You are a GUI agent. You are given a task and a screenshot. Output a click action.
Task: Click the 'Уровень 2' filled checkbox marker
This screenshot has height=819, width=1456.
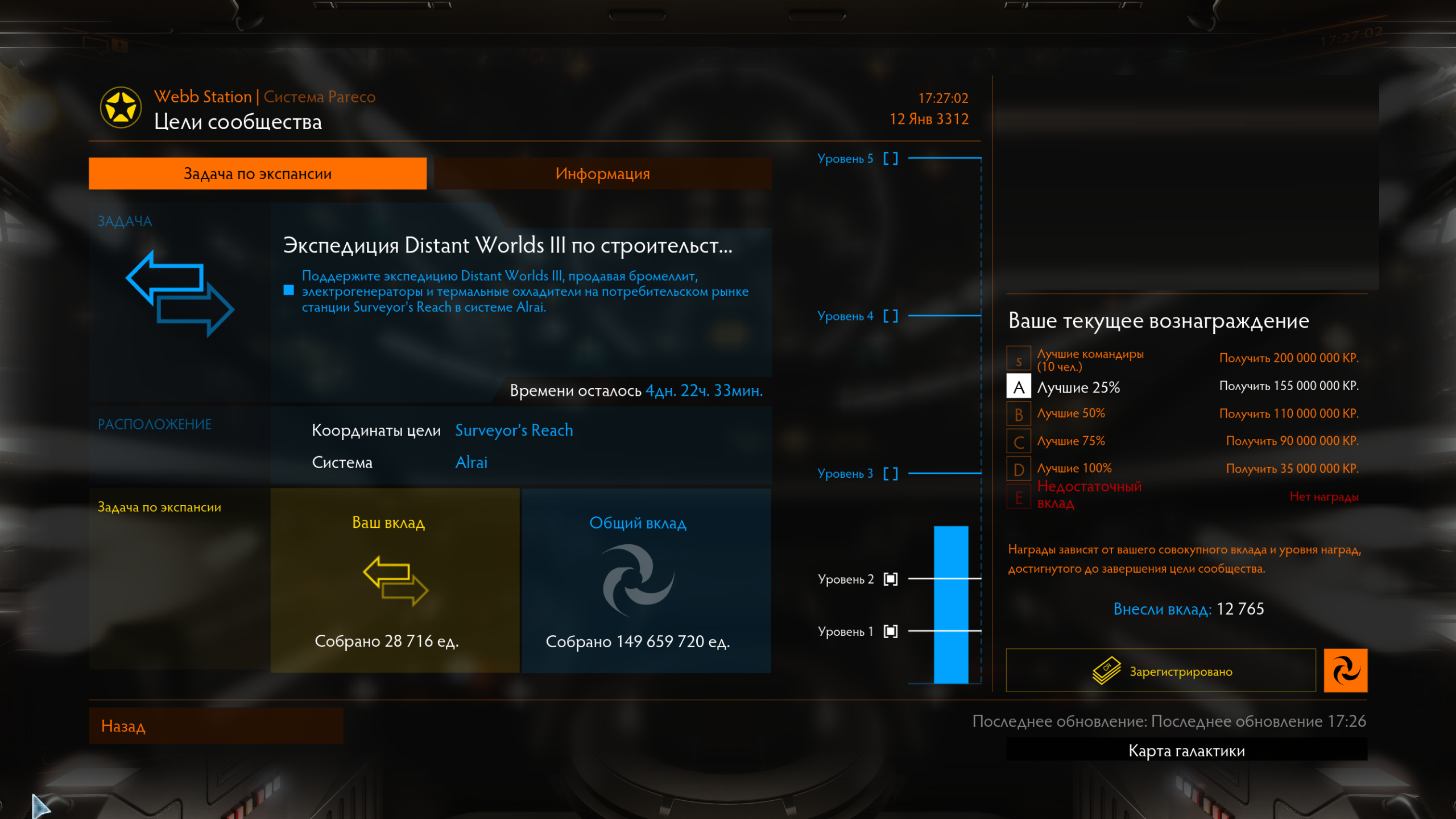click(x=891, y=579)
